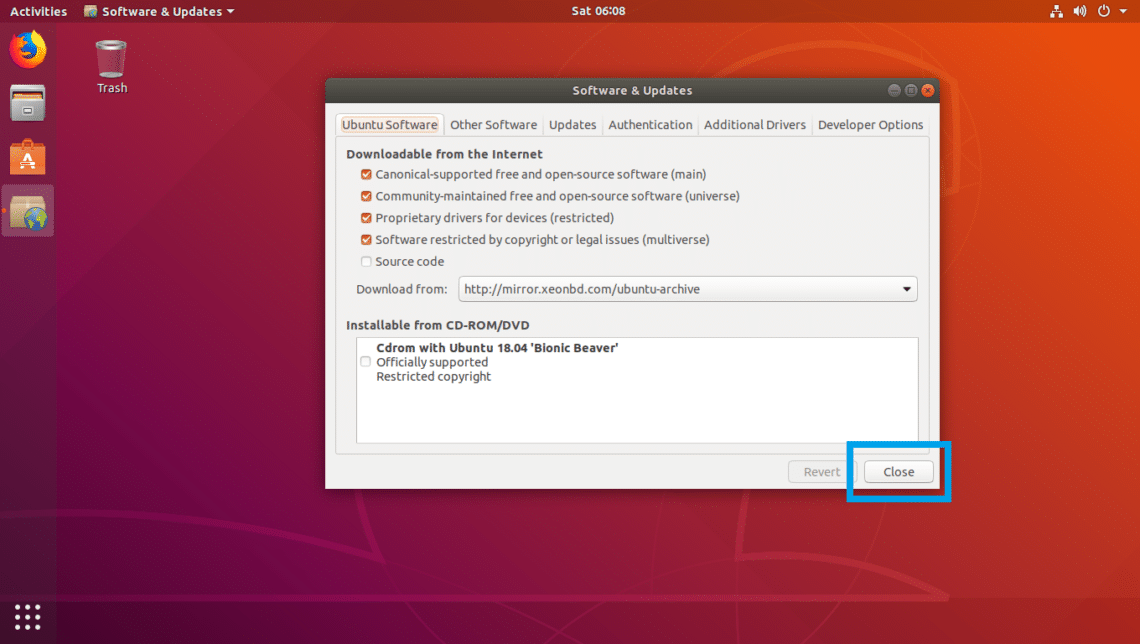The height and width of the screenshot is (644, 1140).
Task: Open the Updates tab
Action: tap(572, 125)
